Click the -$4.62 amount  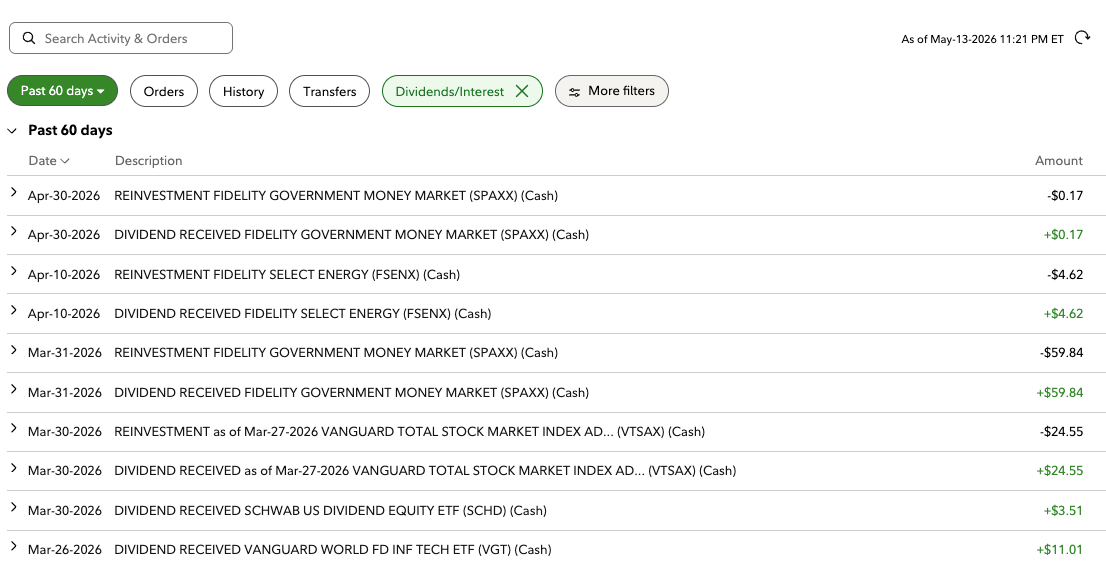1065,274
